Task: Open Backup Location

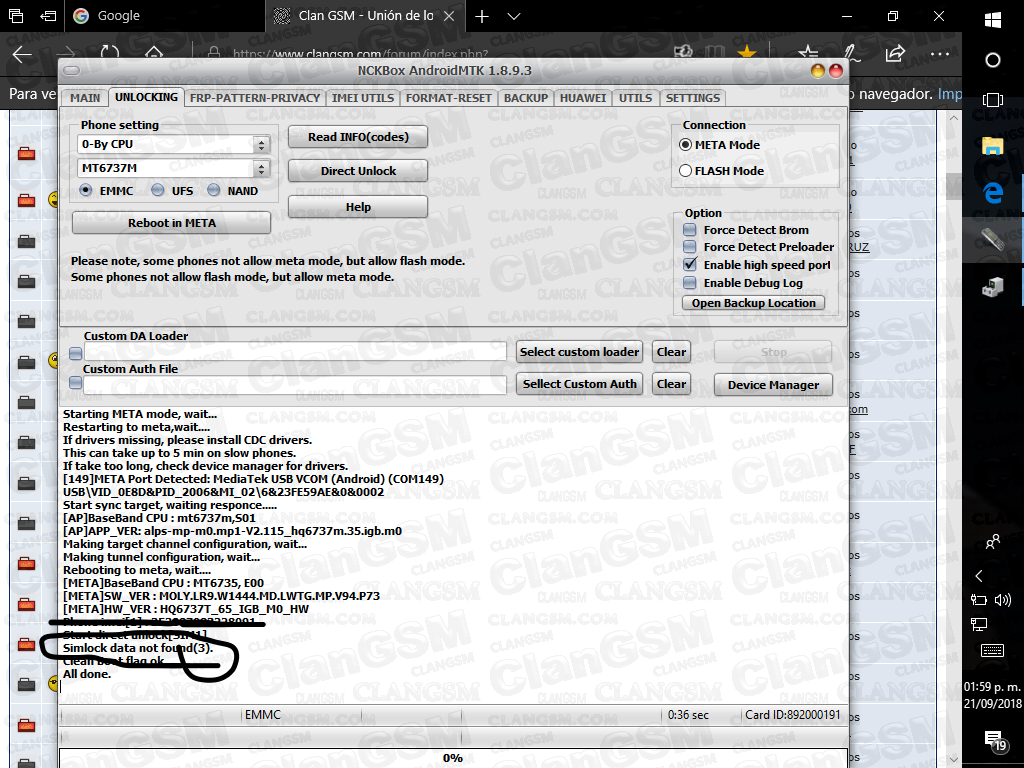Action: pos(754,303)
